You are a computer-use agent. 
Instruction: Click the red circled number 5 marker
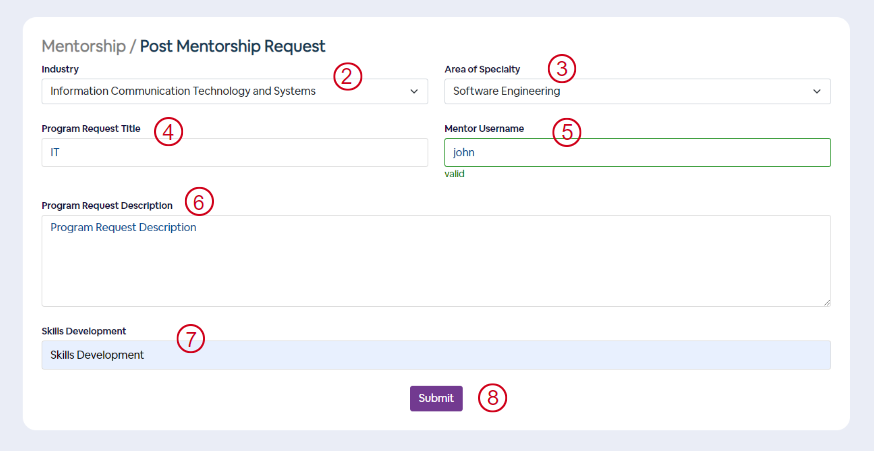[x=567, y=133]
